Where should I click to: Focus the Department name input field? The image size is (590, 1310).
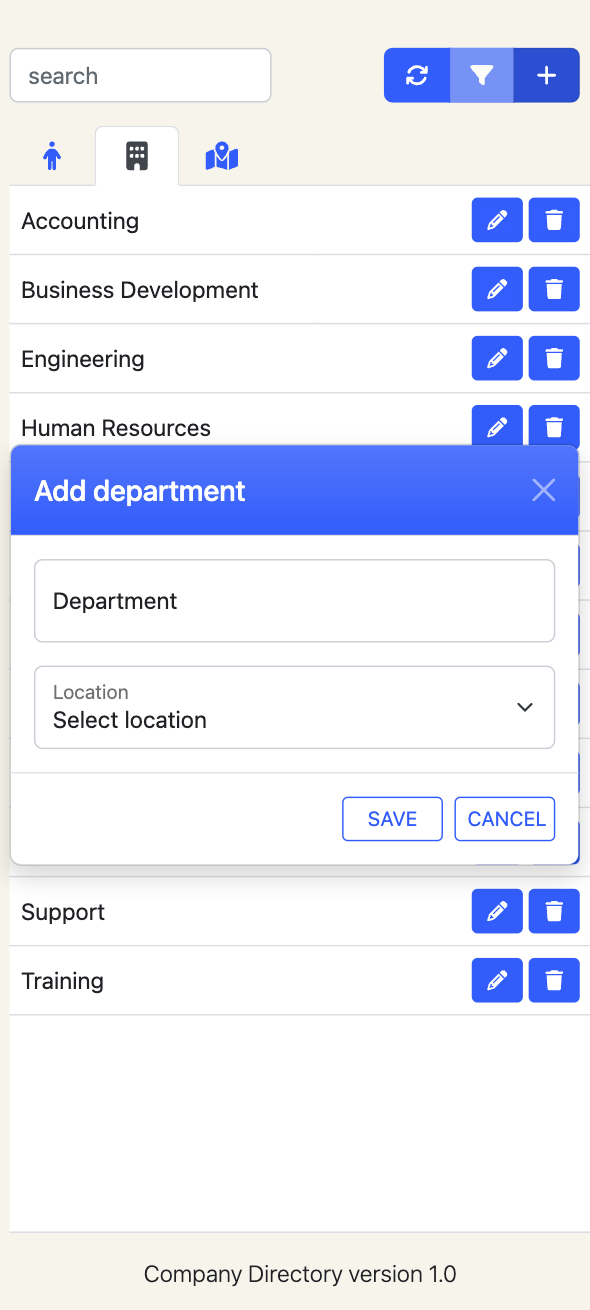[x=294, y=600]
